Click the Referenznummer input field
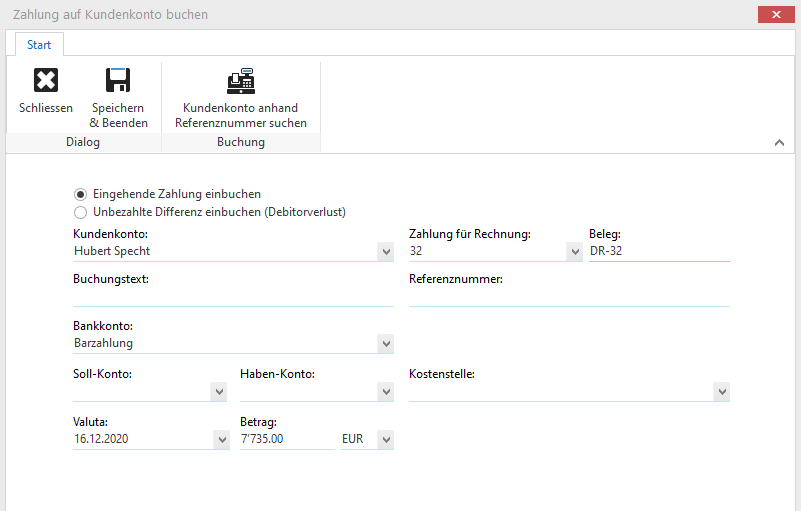801x511 pixels. point(568,297)
